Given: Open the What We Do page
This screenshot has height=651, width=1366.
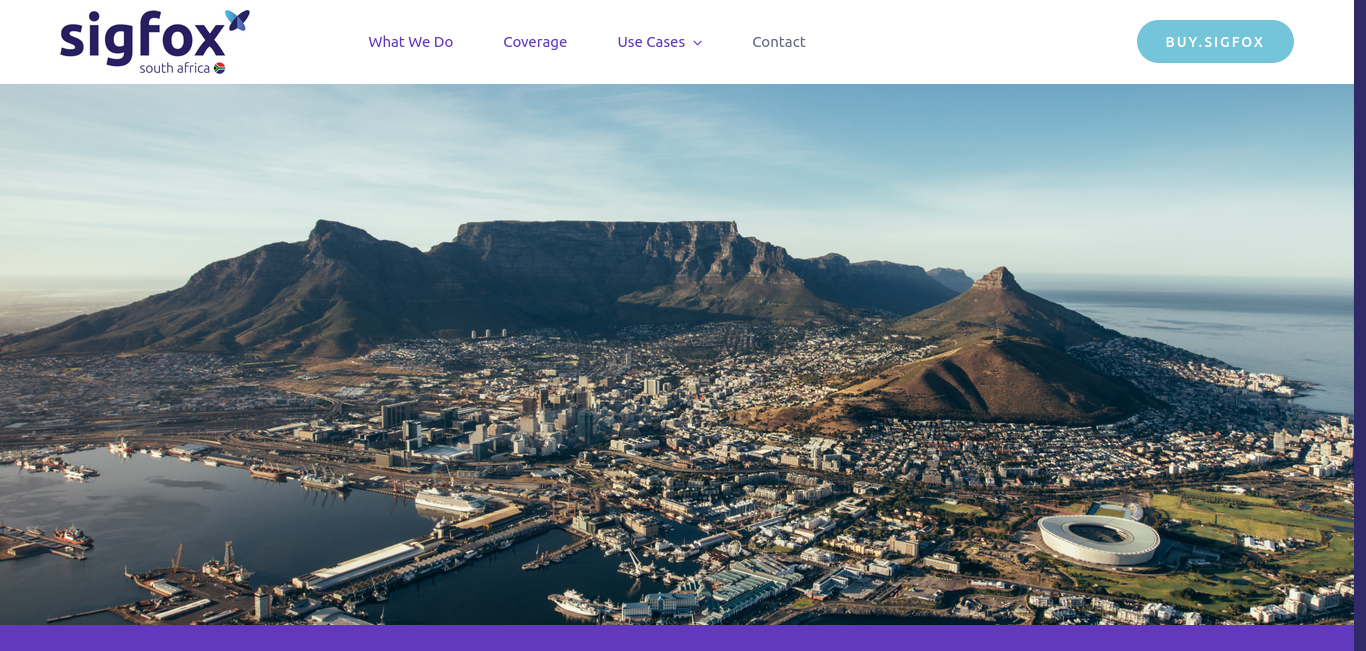Looking at the screenshot, I should coord(410,42).
